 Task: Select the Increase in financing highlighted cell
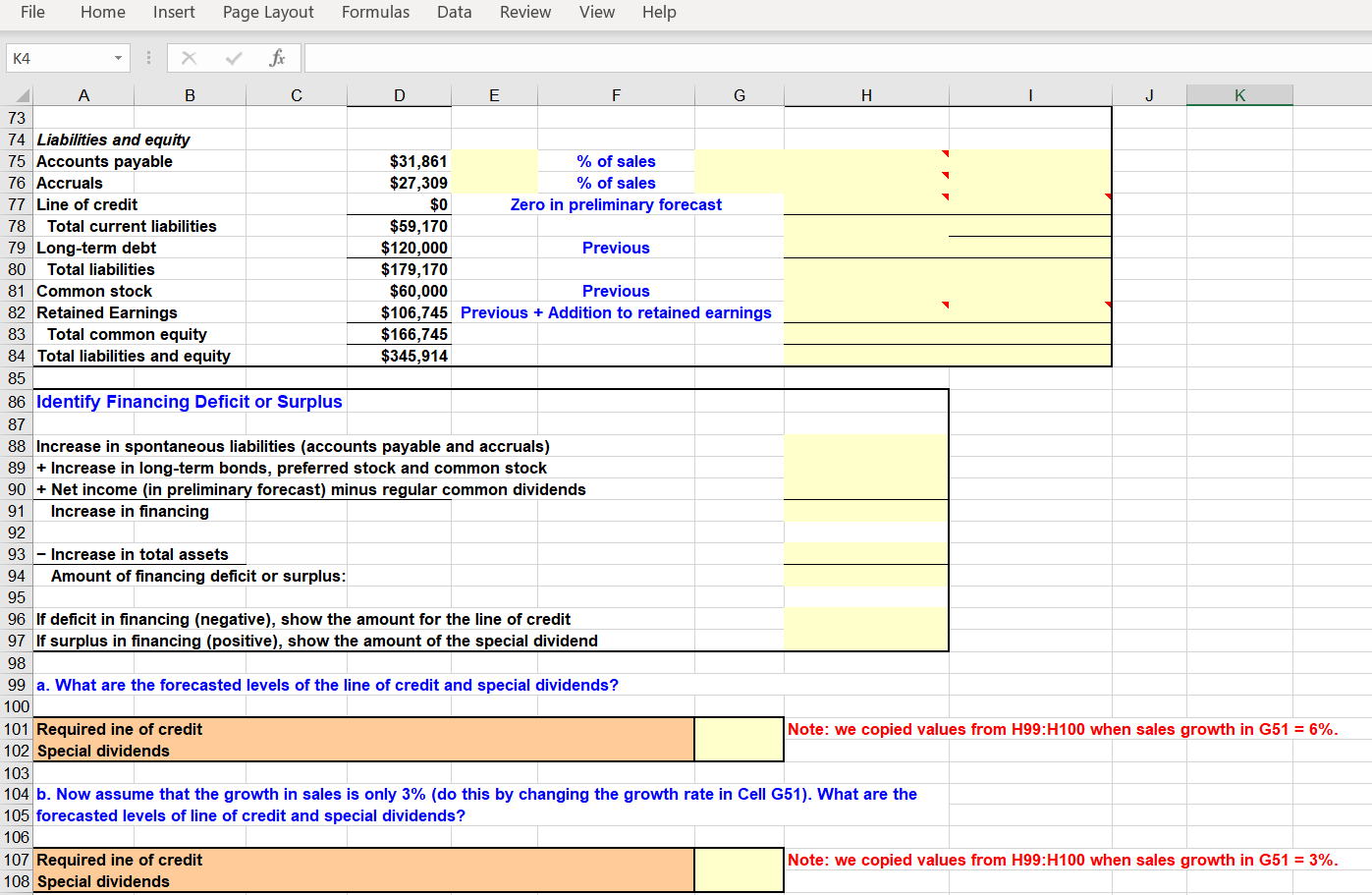point(864,511)
